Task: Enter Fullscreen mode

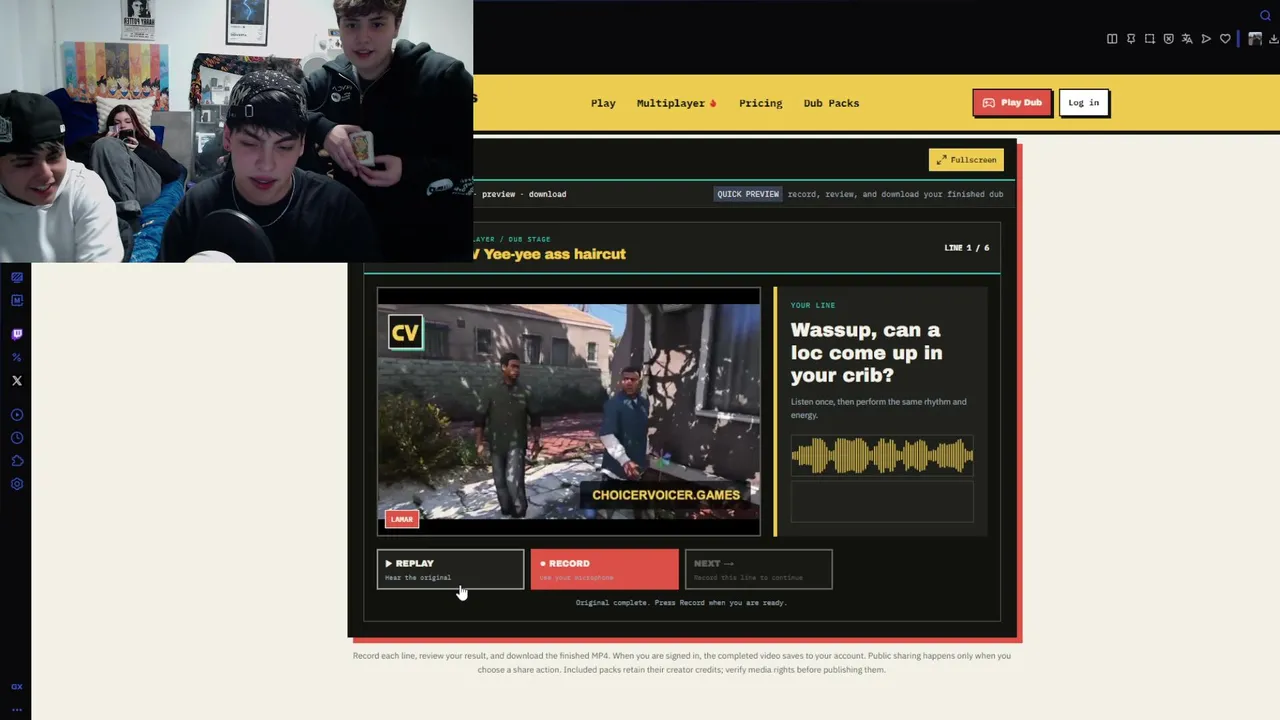Action: (966, 160)
